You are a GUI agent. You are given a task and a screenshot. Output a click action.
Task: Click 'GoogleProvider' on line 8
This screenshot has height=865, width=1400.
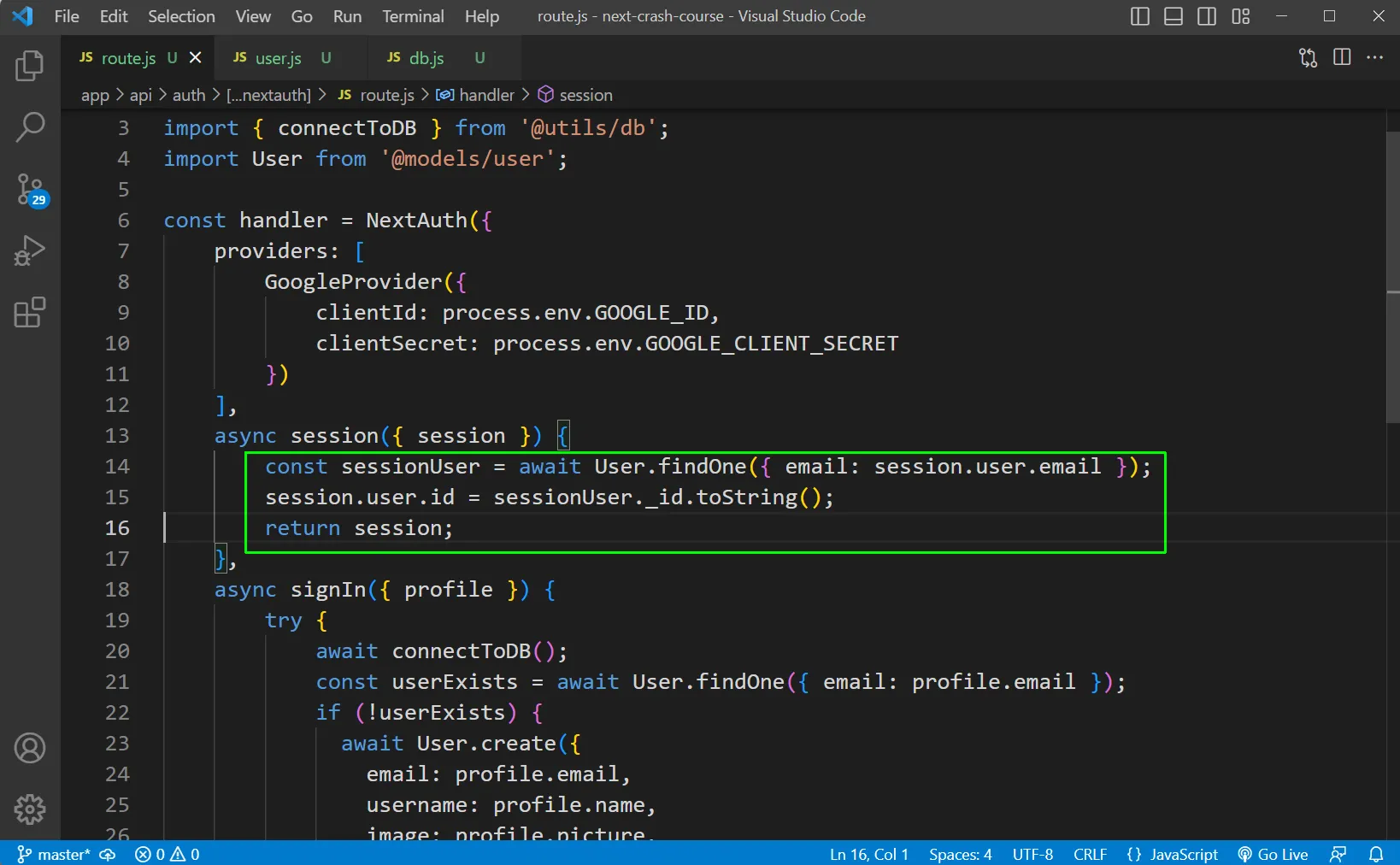click(x=353, y=281)
